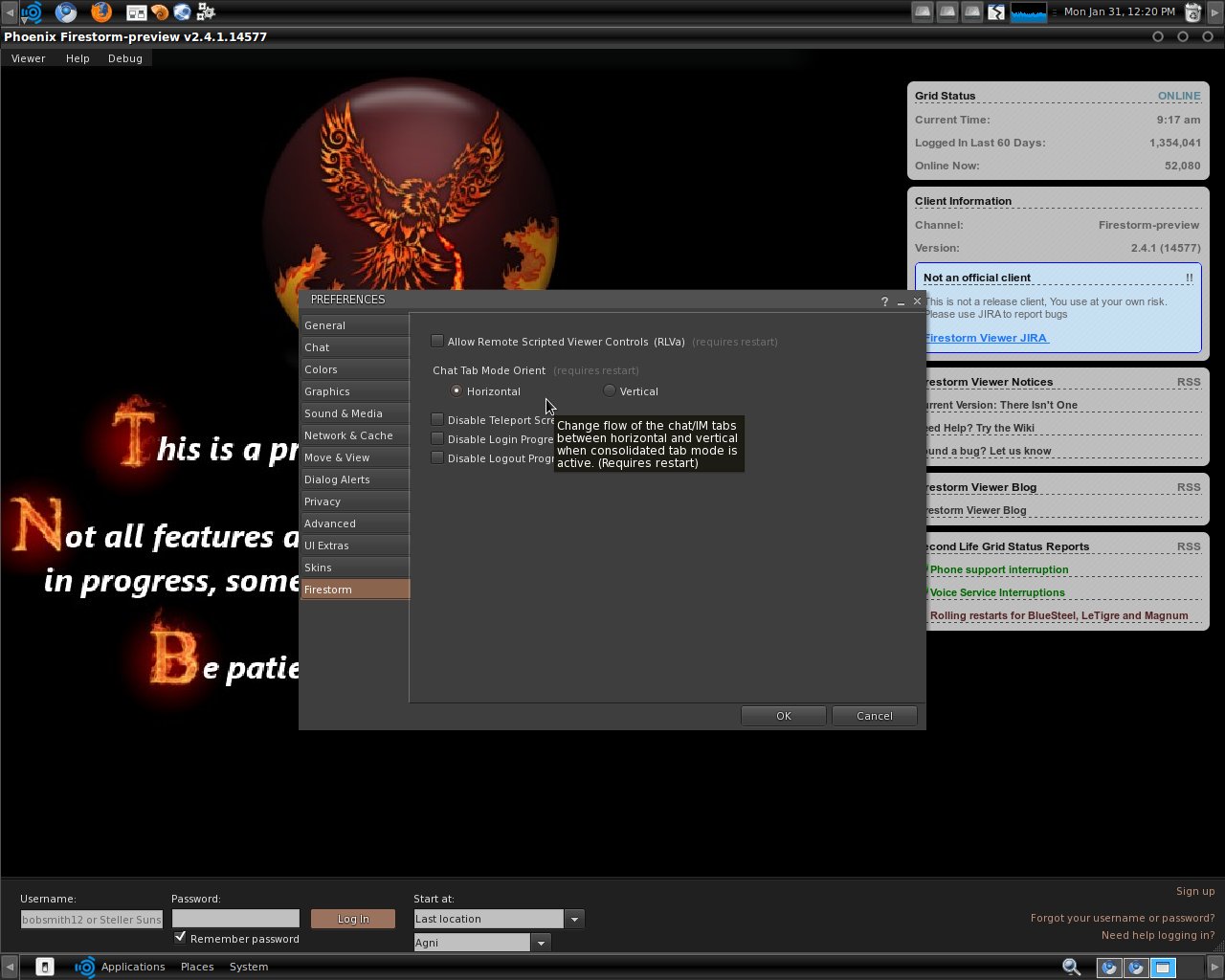The width and height of the screenshot is (1225, 980).
Task: Select the Horizontal chat tab orientation
Action: click(457, 390)
